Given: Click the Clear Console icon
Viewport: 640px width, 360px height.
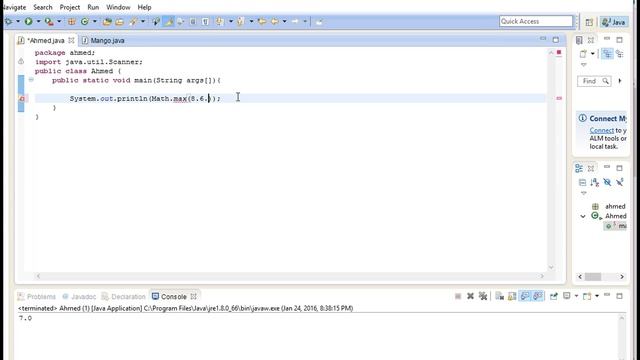Looking at the screenshot, I should point(500,296).
